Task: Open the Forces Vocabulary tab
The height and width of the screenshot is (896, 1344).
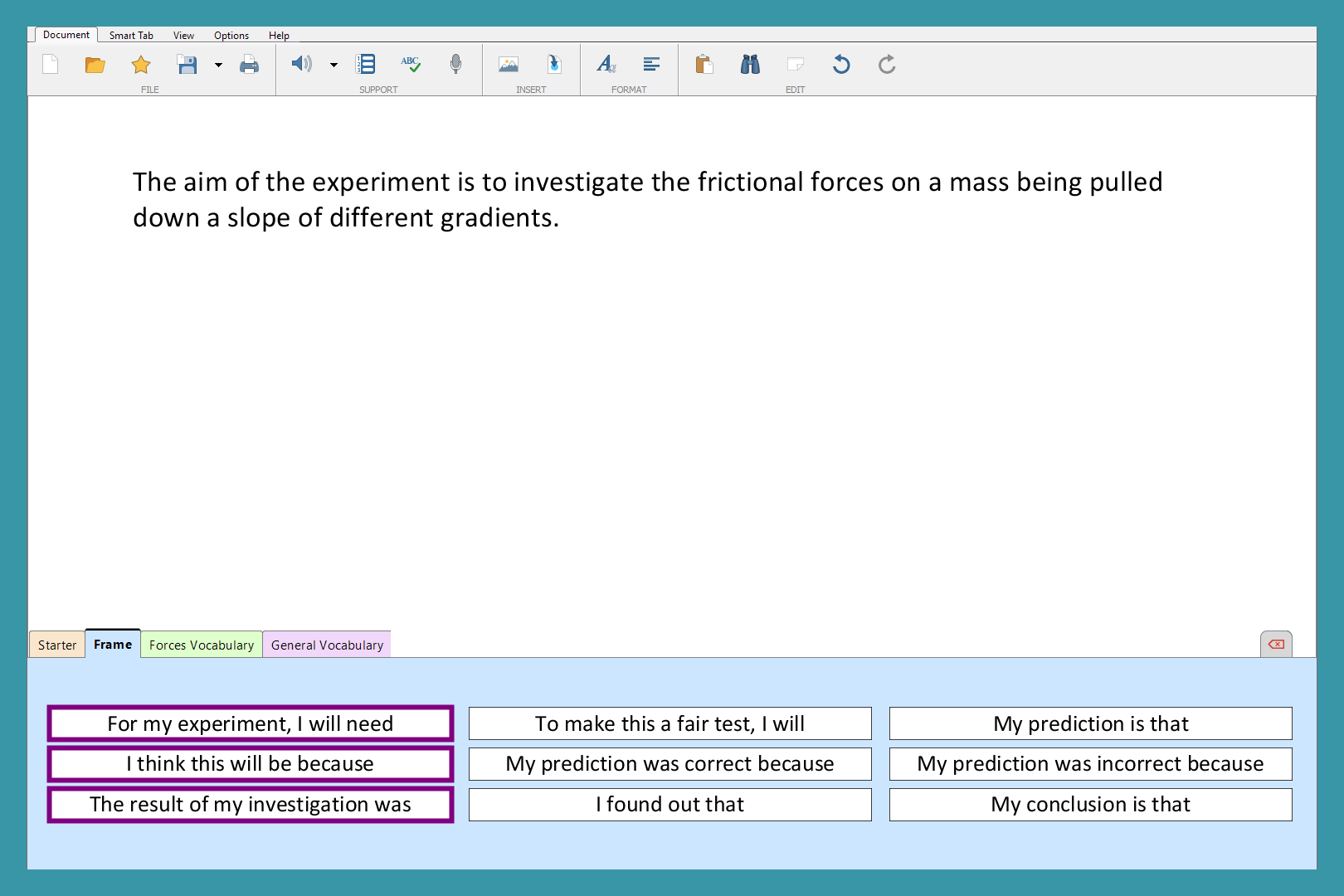Action: pyautogui.click(x=202, y=645)
